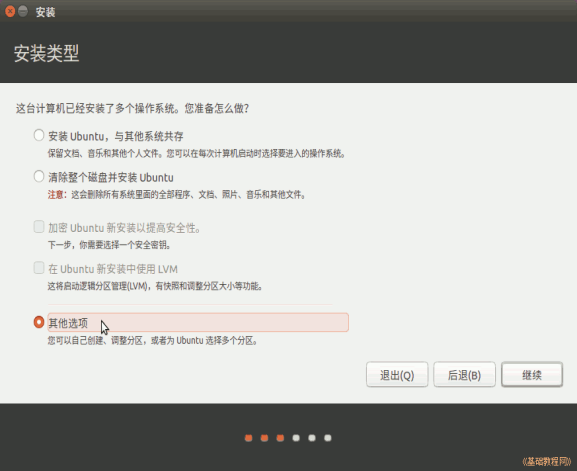Select the 其他选项 radio button
The image size is (577, 471).
[x=39, y=322]
